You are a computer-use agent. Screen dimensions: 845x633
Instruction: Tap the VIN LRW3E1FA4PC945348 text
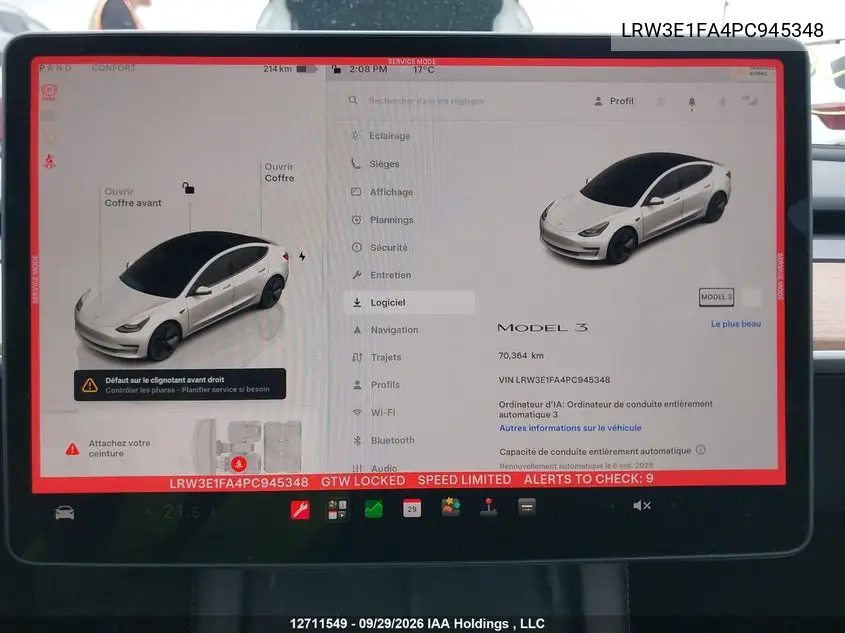click(554, 380)
